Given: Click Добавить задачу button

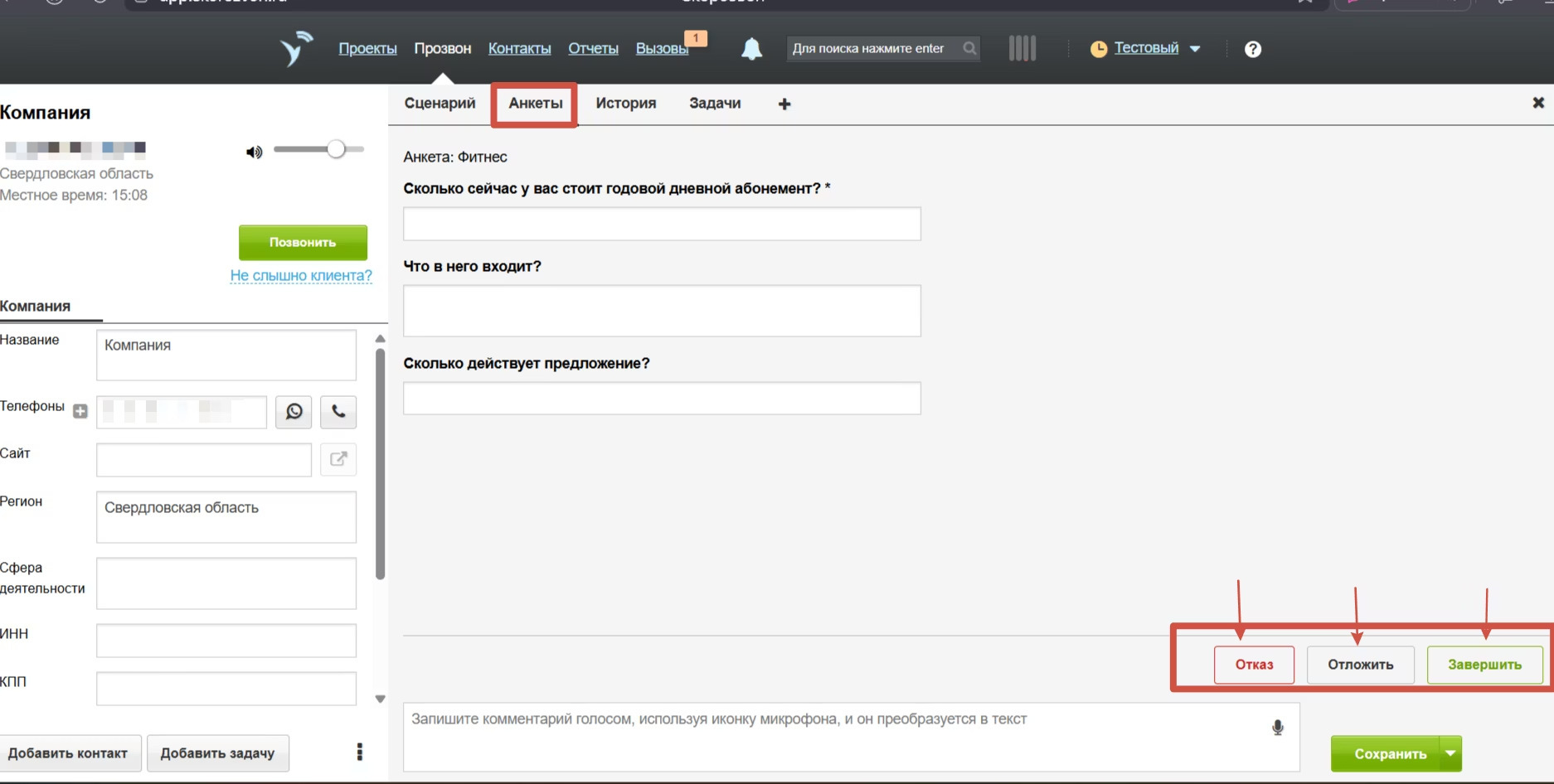Looking at the screenshot, I should 217,753.
